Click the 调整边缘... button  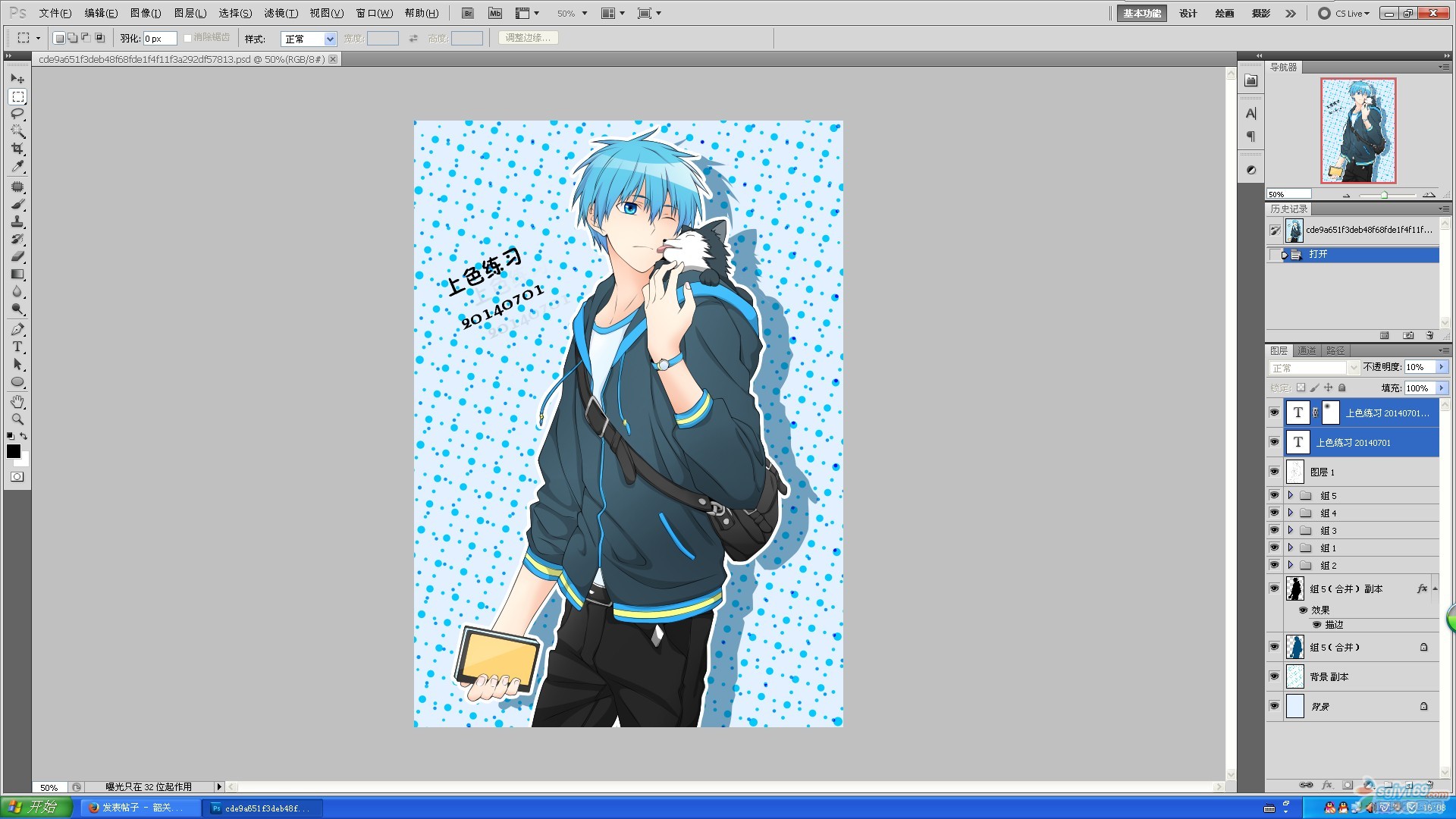point(528,38)
